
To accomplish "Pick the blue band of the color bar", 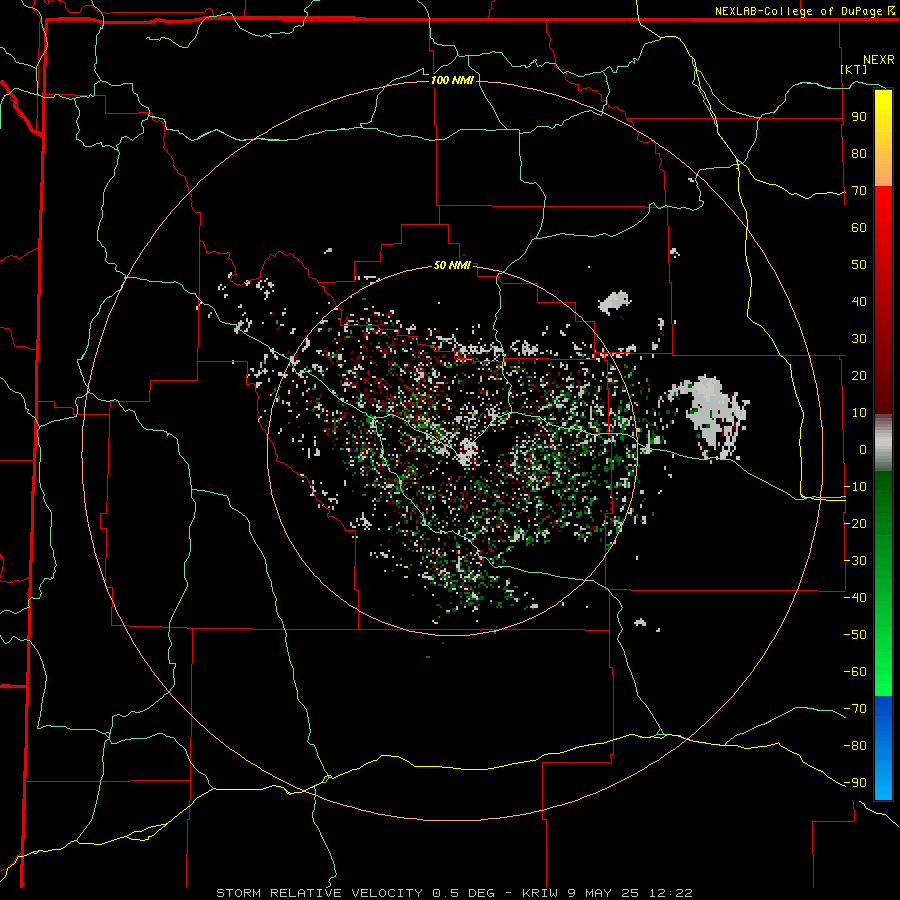I will pyautogui.click(x=883, y=748).
